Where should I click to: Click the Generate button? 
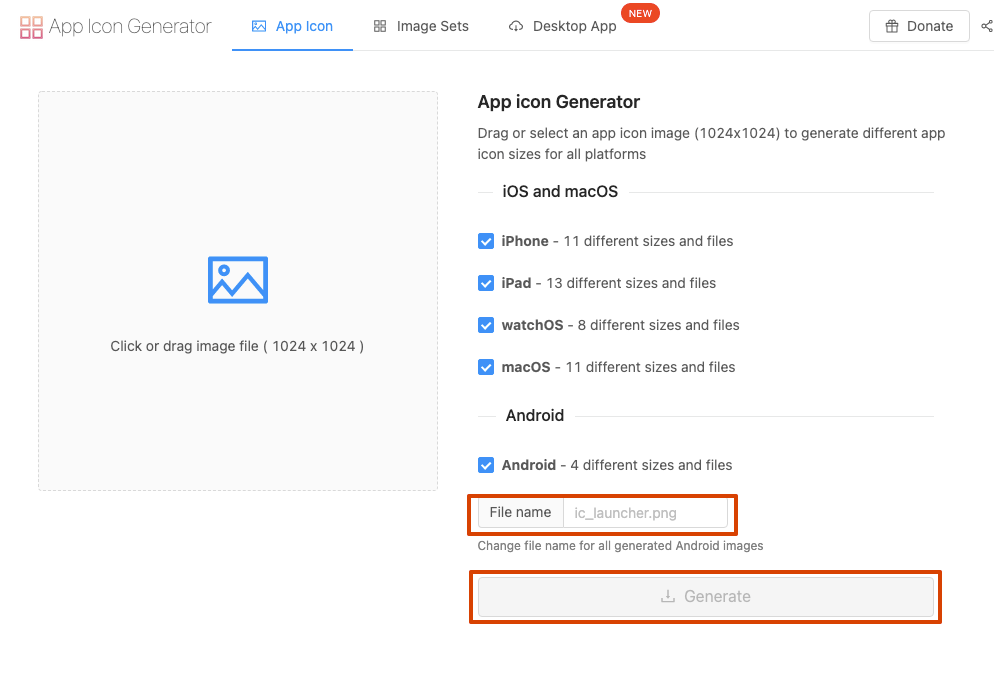(706, 596)
